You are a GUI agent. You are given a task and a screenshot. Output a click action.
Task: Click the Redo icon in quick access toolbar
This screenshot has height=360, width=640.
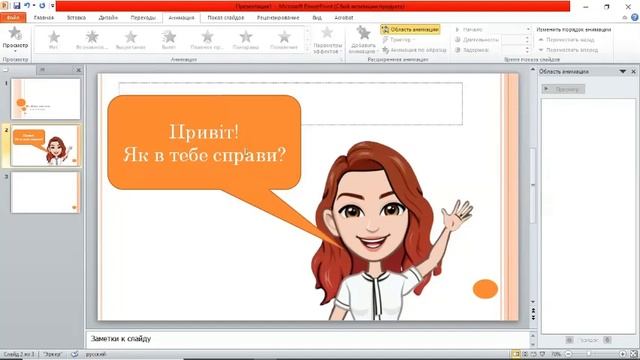click(42, 5)
